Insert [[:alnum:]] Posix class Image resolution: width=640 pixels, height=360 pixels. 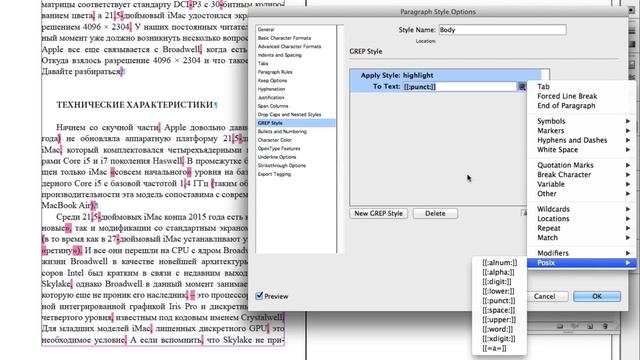tap(499, 262)
